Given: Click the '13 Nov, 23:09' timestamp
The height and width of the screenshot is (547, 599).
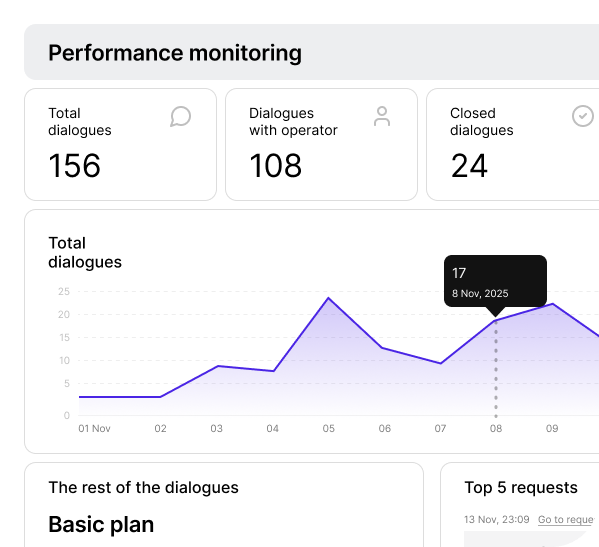Looking at the screenshot, I should pos(497,519).
